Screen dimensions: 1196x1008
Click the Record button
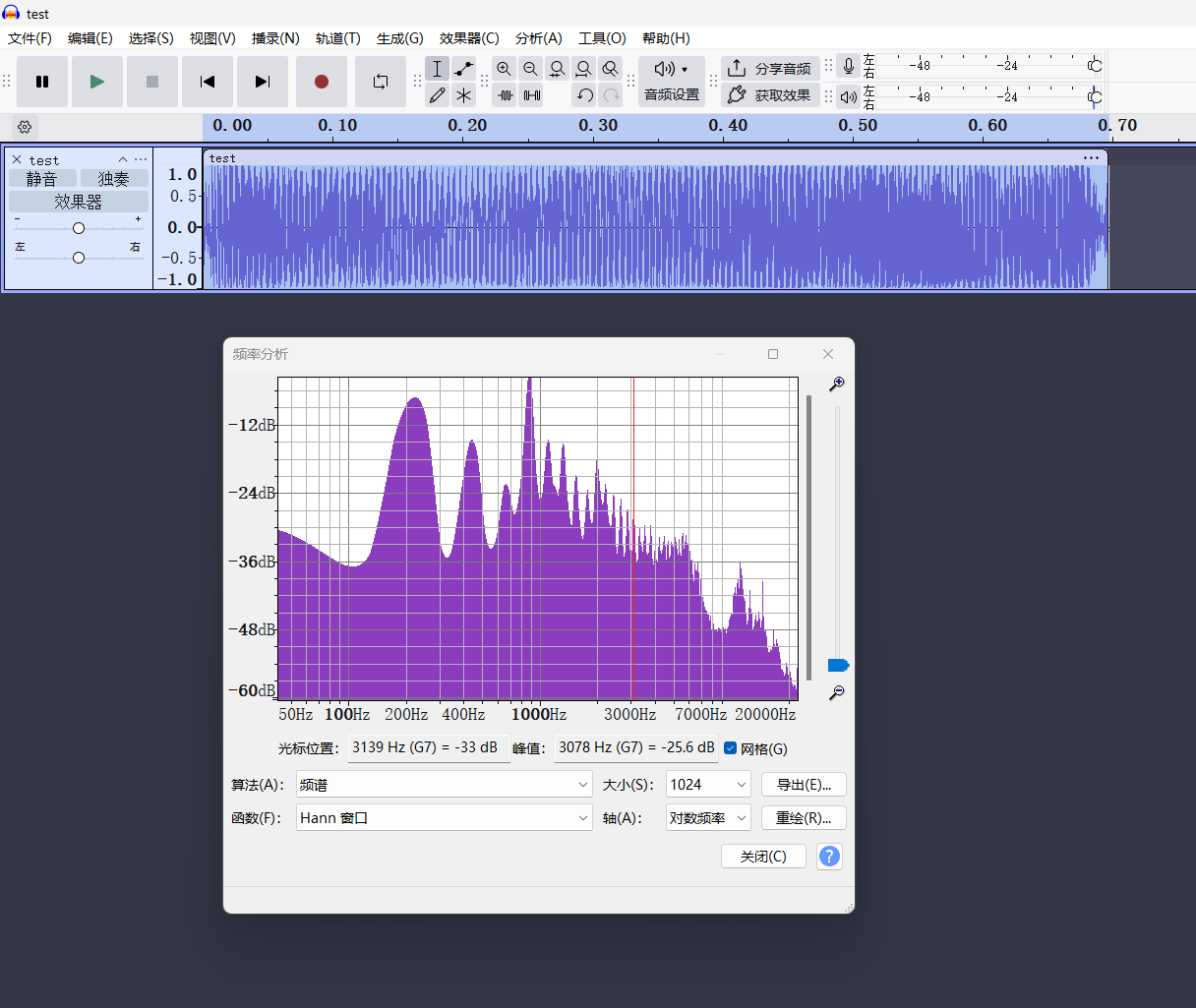coord(321,82)
